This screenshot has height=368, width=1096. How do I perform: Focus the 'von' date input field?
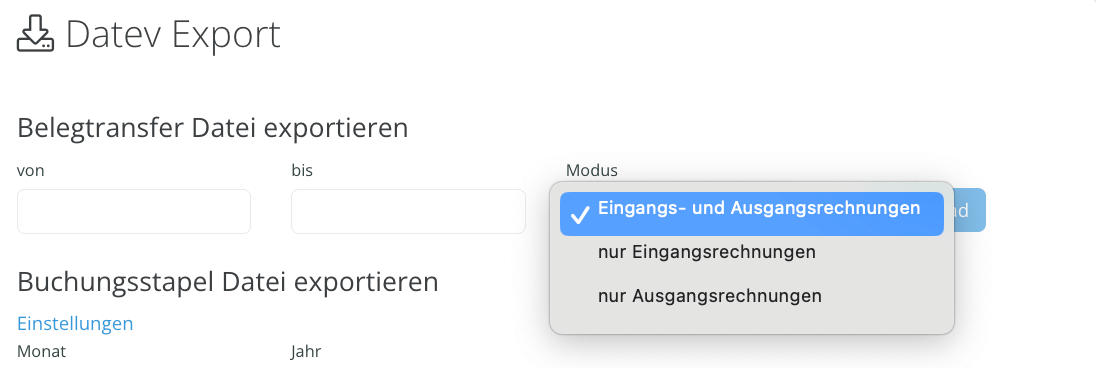(134, 211)
